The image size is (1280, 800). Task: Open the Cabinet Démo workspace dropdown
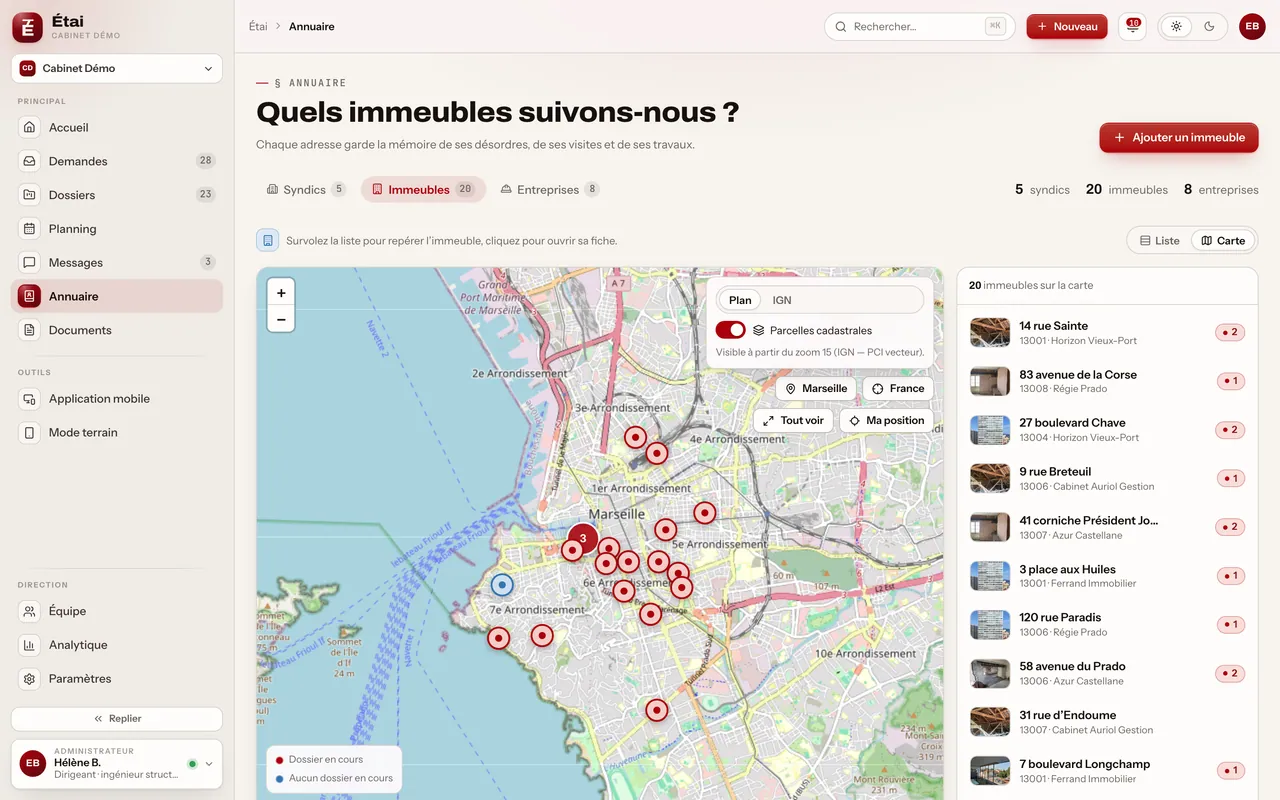[117, 68]
